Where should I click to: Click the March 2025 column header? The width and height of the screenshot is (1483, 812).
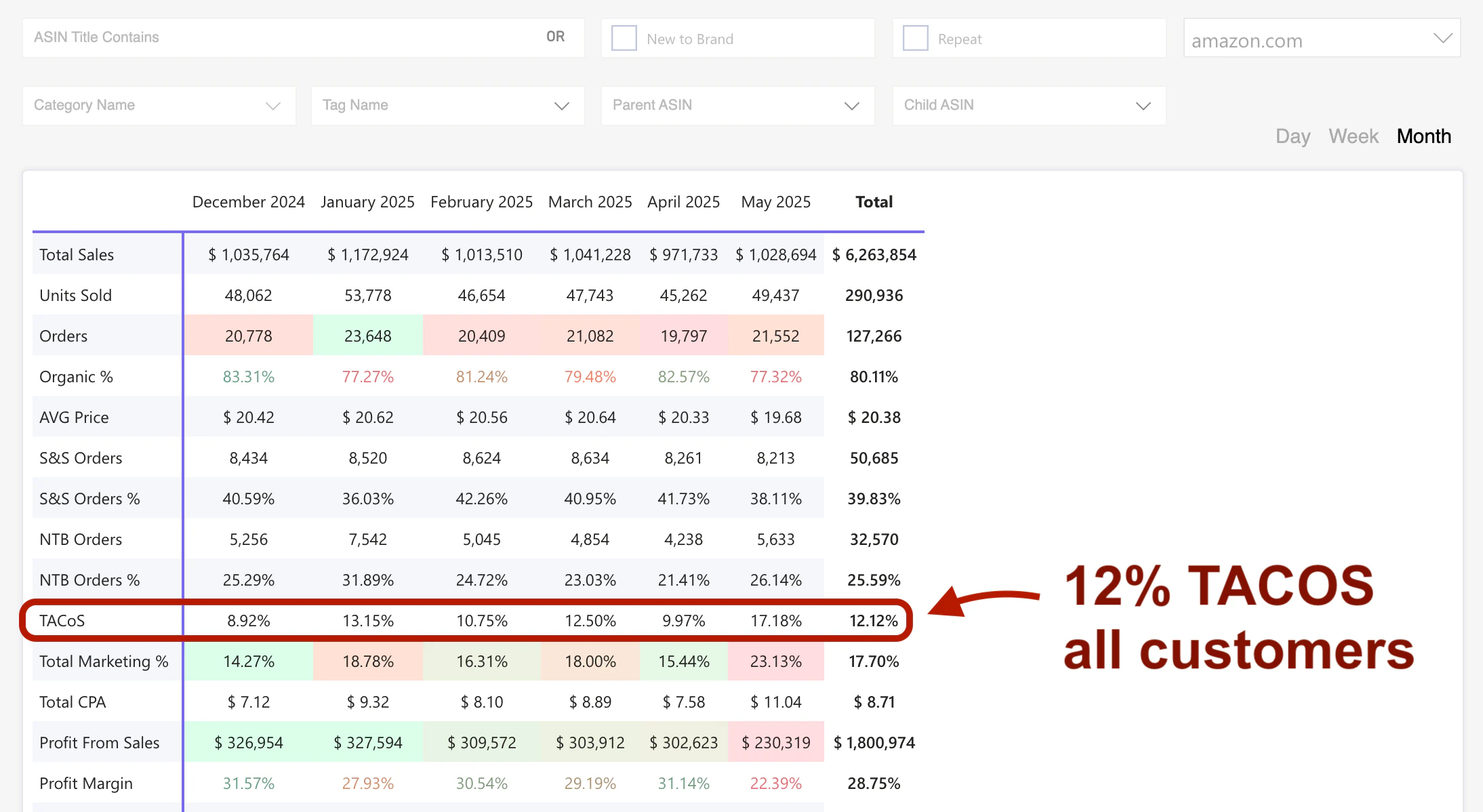tap(590, 202)
